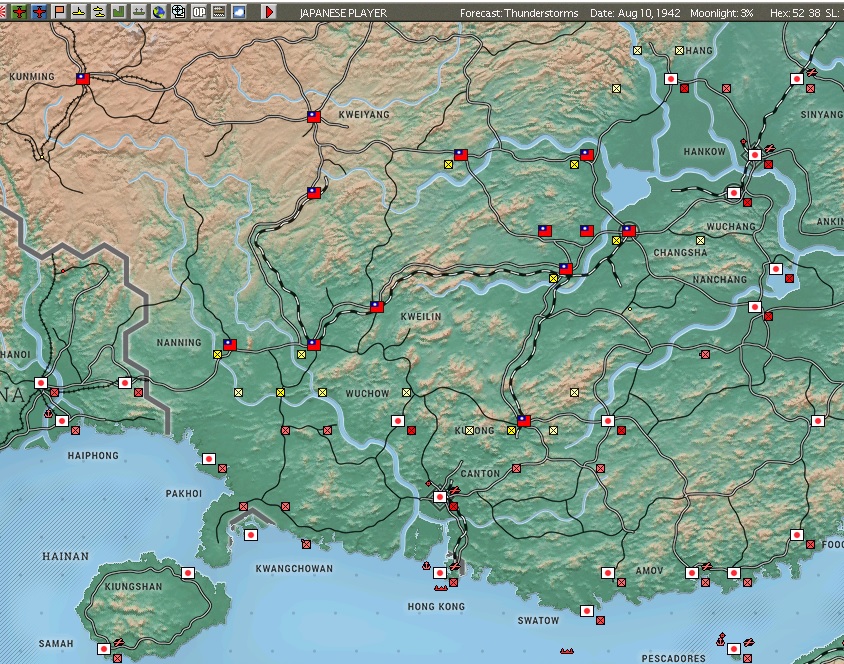The image size is (844, 664).
Task: Select the Japanese flag base at Samah
Action: tap(104, 649)
